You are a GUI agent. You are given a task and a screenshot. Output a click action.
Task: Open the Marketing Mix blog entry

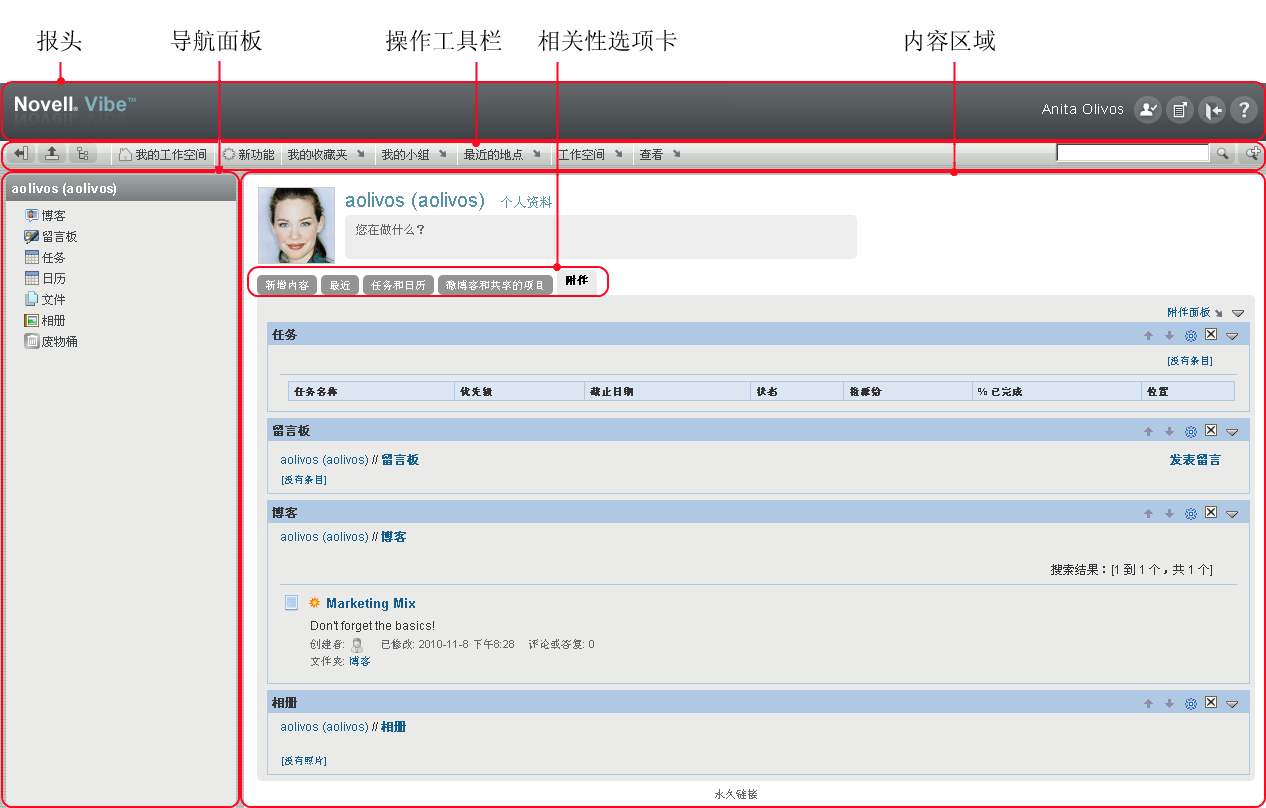click(x=371, y=603)
